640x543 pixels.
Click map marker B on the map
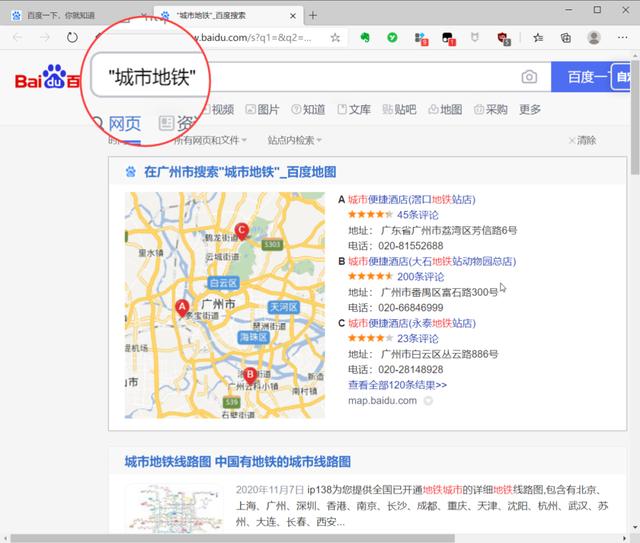click(x=250, y=376)
